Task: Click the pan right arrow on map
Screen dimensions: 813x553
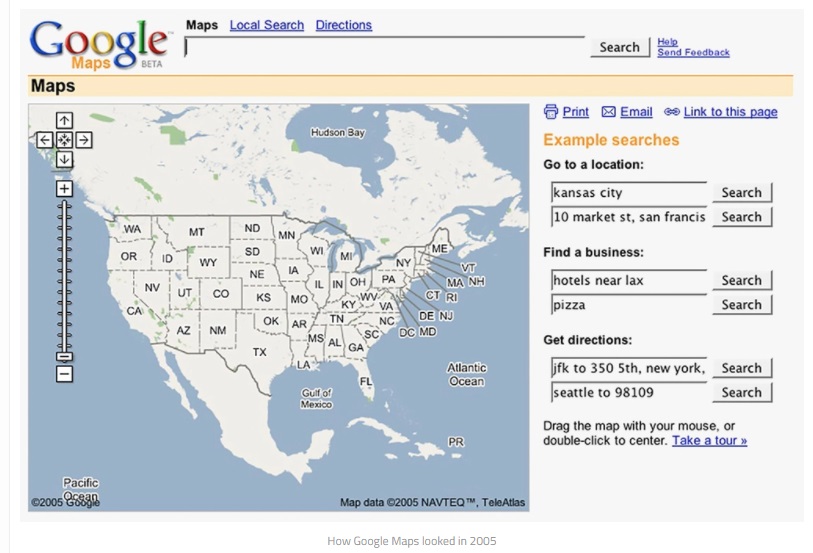Action: pos(84,141)
